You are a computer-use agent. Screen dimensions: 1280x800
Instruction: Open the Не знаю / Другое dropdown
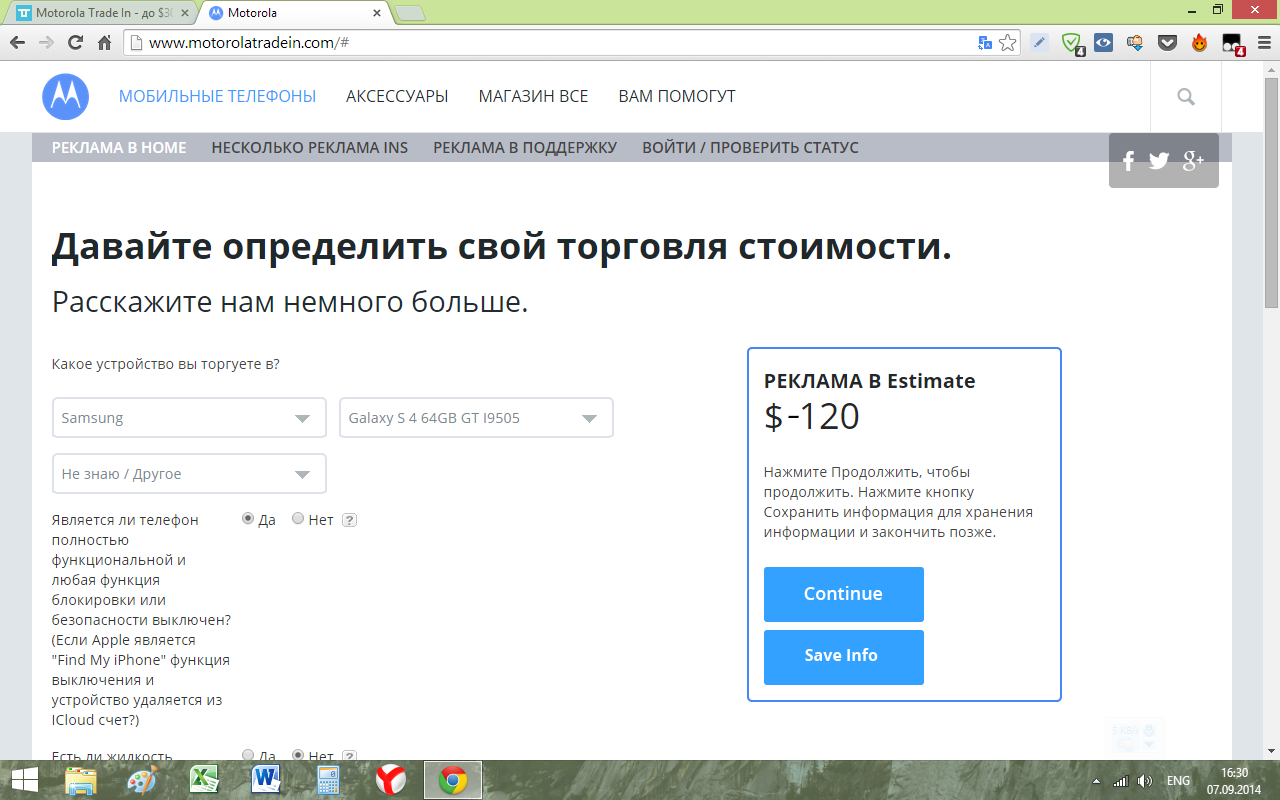pyautogui.click(x=189, y=474)
